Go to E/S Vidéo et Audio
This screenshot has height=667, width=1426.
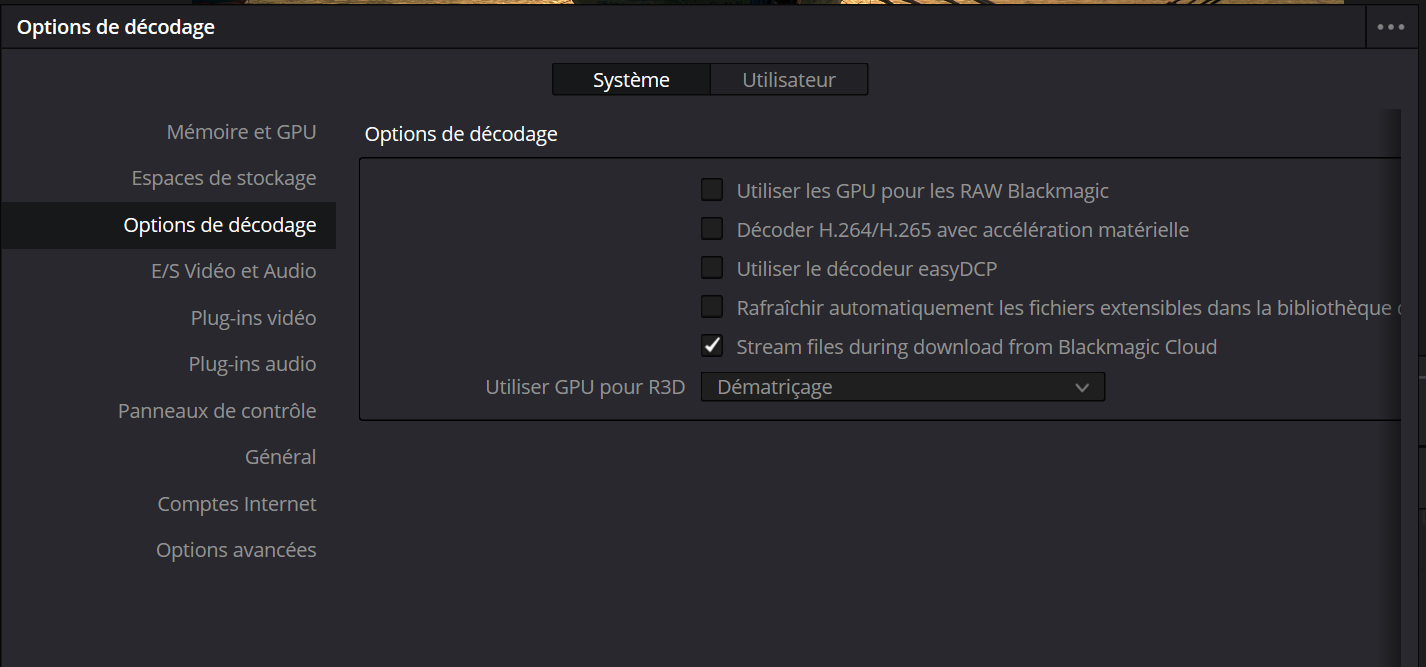click(x=233, y=271)
